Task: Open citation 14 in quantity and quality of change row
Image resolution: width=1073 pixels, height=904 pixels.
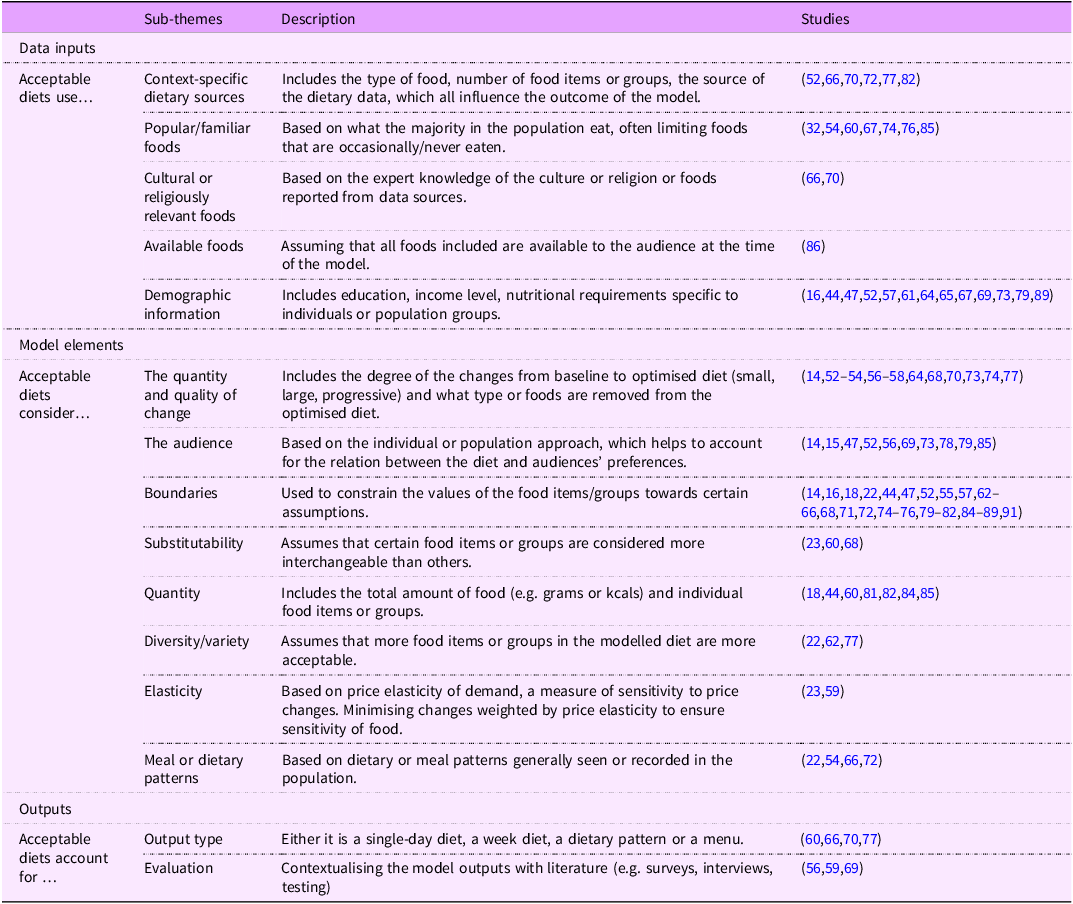Action: [813, 376]
